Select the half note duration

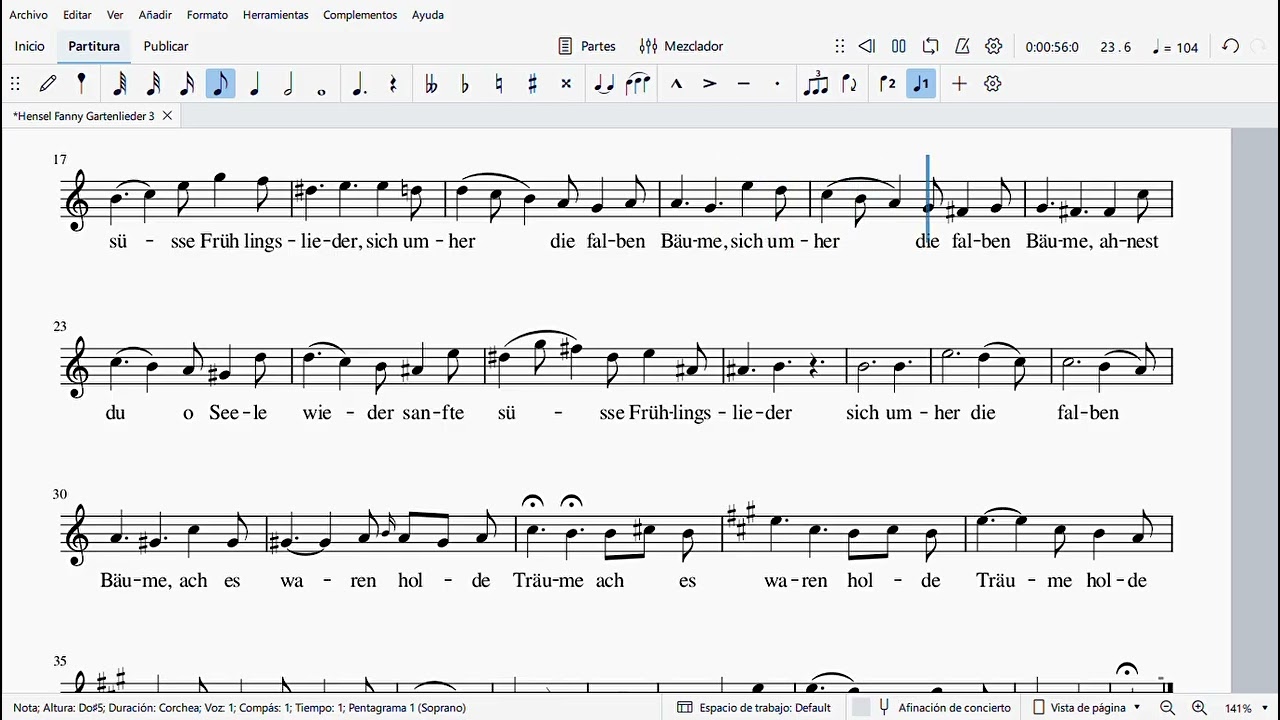pyautogui.click(x=288, y=84)
